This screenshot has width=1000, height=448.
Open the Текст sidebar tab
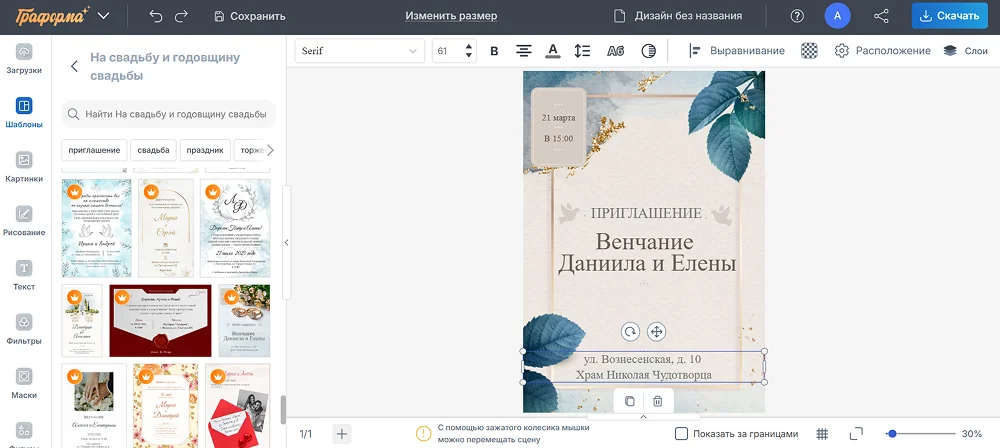pyautogui.click(x=24, y=275)
